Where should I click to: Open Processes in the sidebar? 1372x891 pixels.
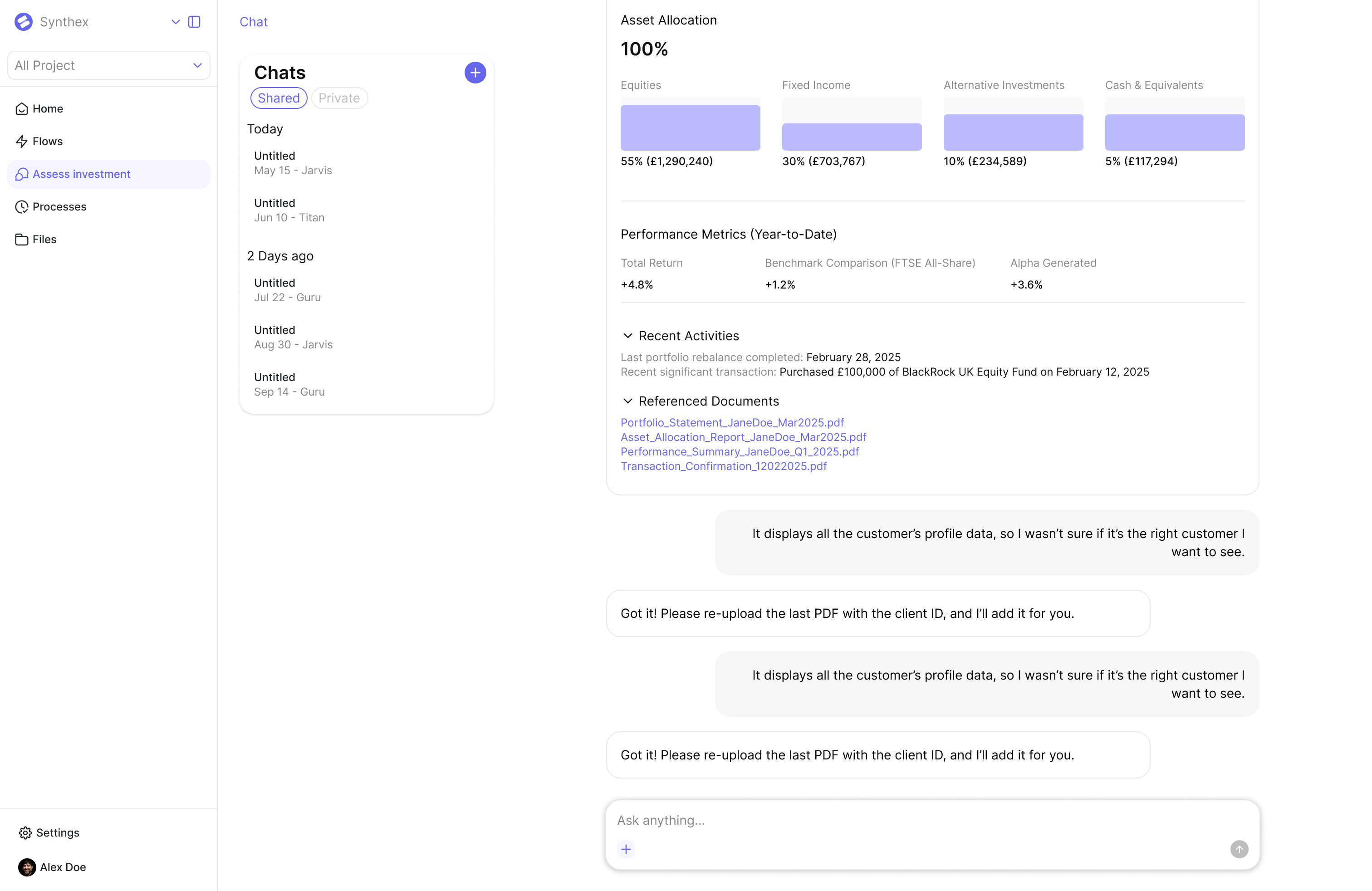(109, 206)
